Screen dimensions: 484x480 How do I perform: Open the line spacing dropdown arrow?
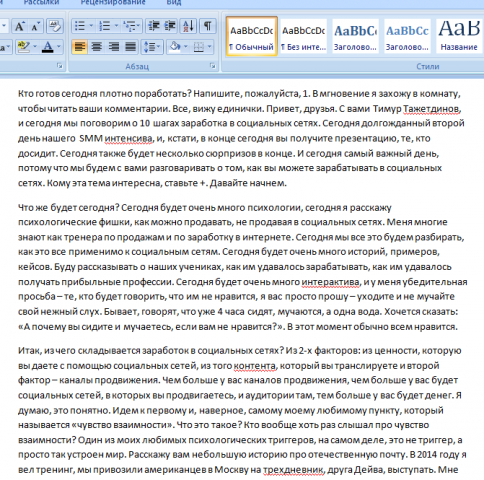point(159,47)
